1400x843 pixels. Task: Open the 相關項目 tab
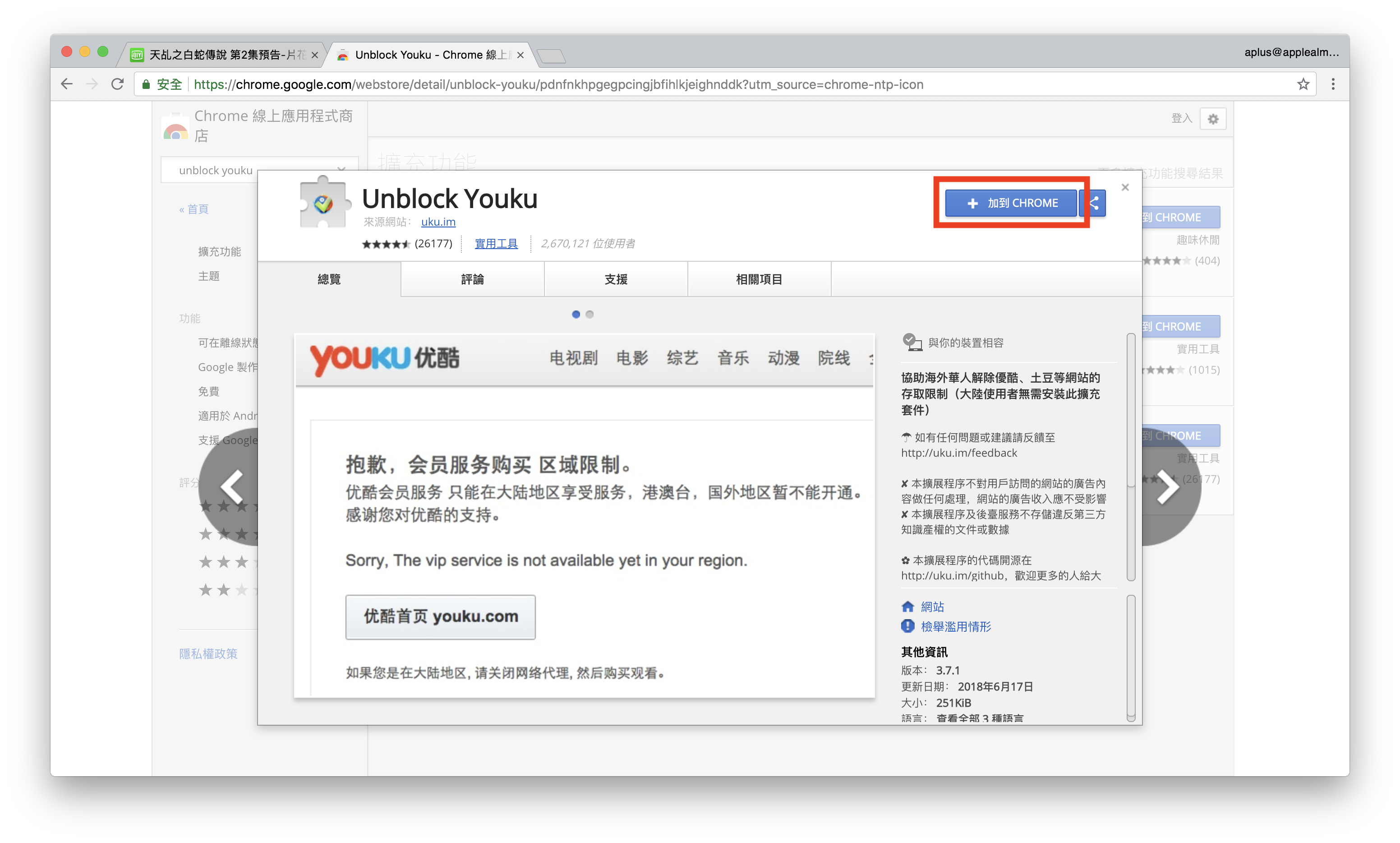coord(759,279)
